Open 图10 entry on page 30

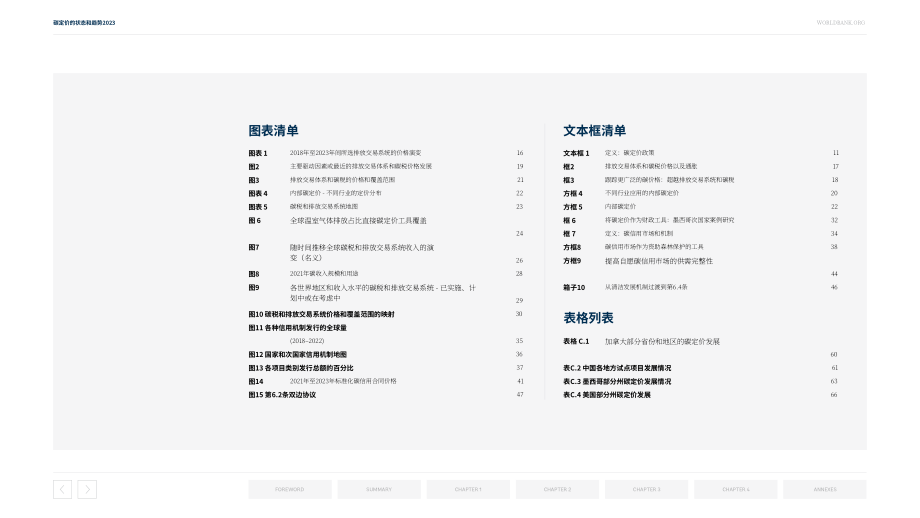(385, 314)
